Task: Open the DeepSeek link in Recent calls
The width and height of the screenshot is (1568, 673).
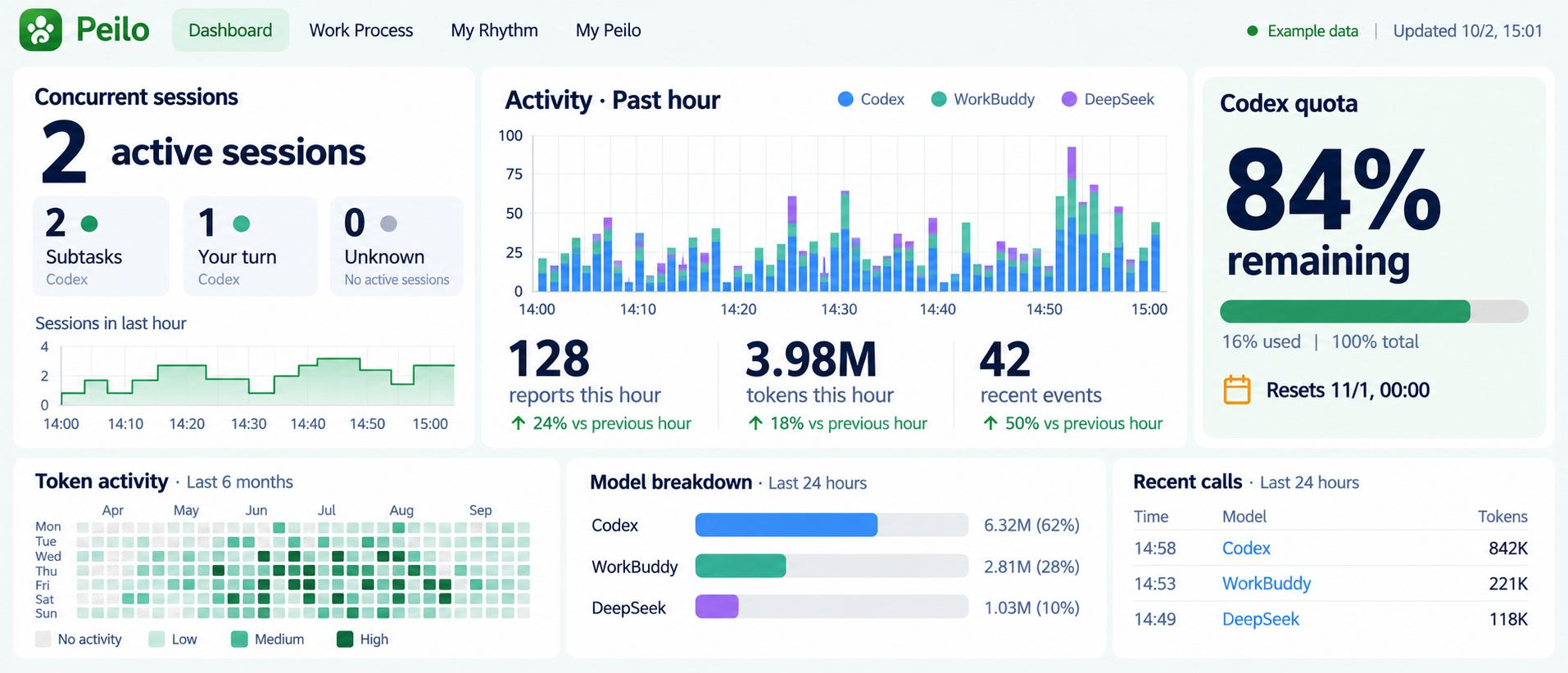Action: tap(1261, 619)
